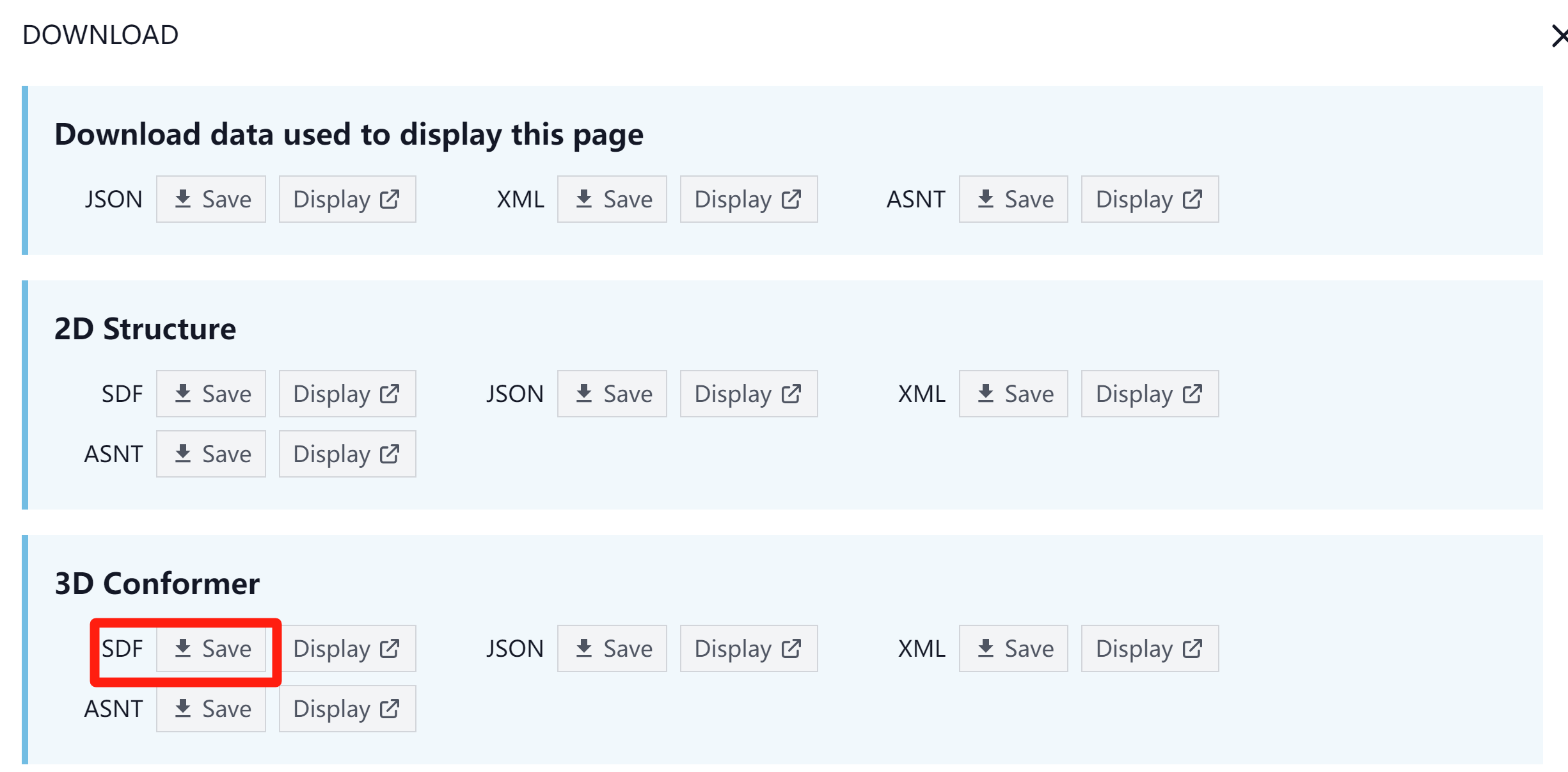Save page data in ASNT format
1568x772 pixels.
coord(1013,199)
